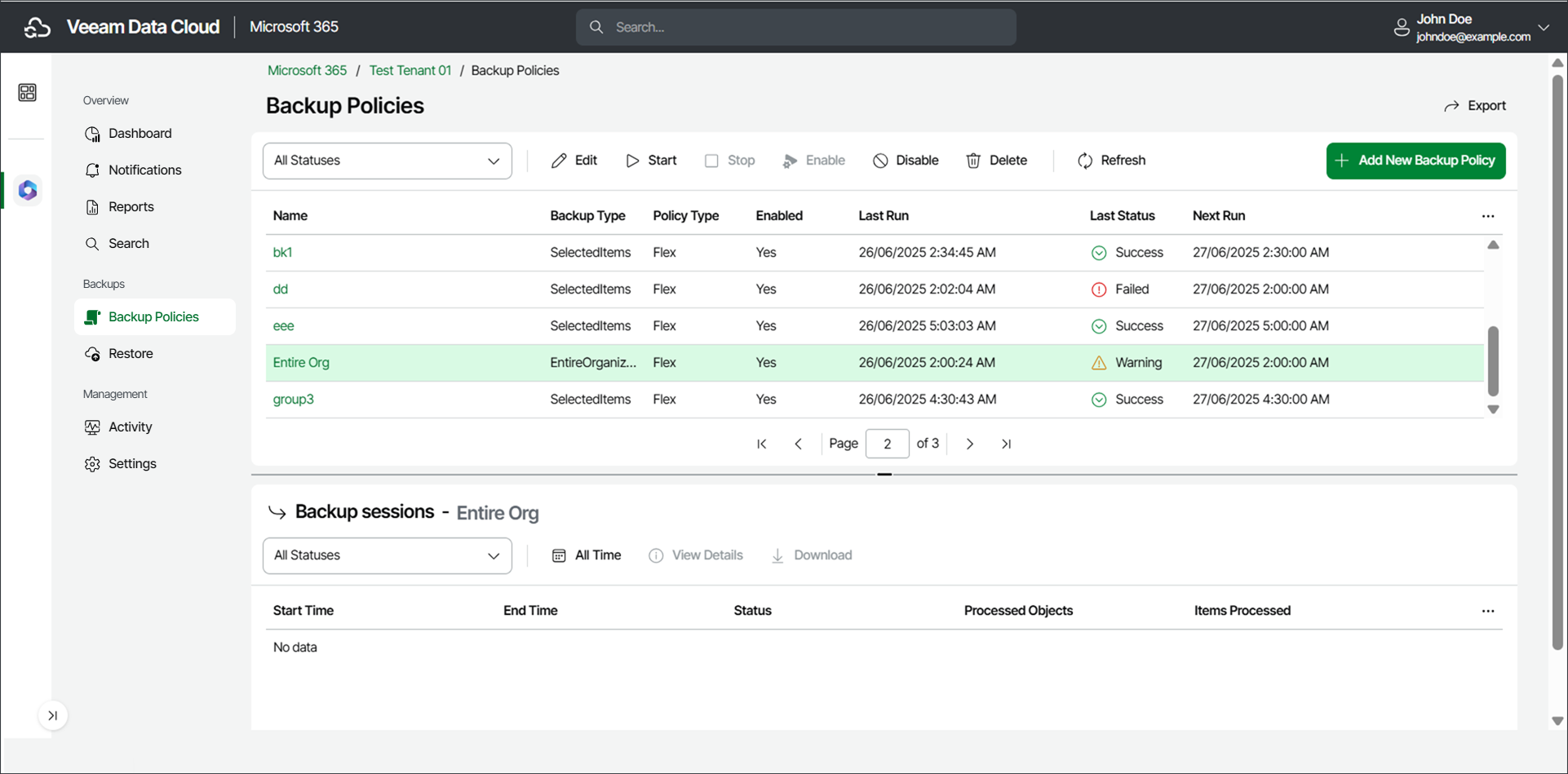The width and height of the screenshot is (1568, 774).
Task: Sort by Last Run column header
Action: point(884,215)
